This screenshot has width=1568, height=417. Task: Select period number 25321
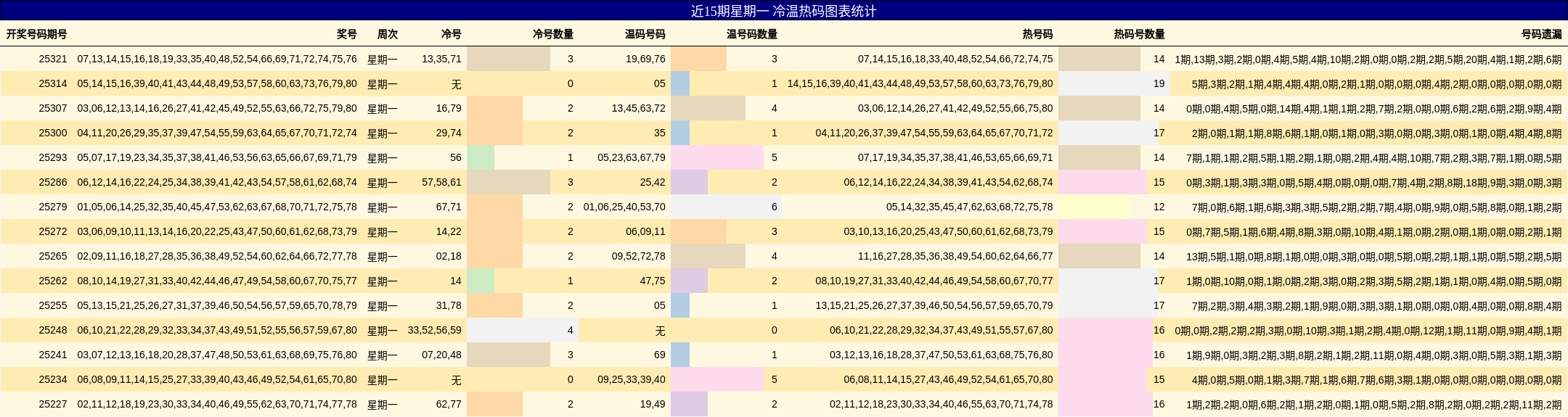pos(53,59)
